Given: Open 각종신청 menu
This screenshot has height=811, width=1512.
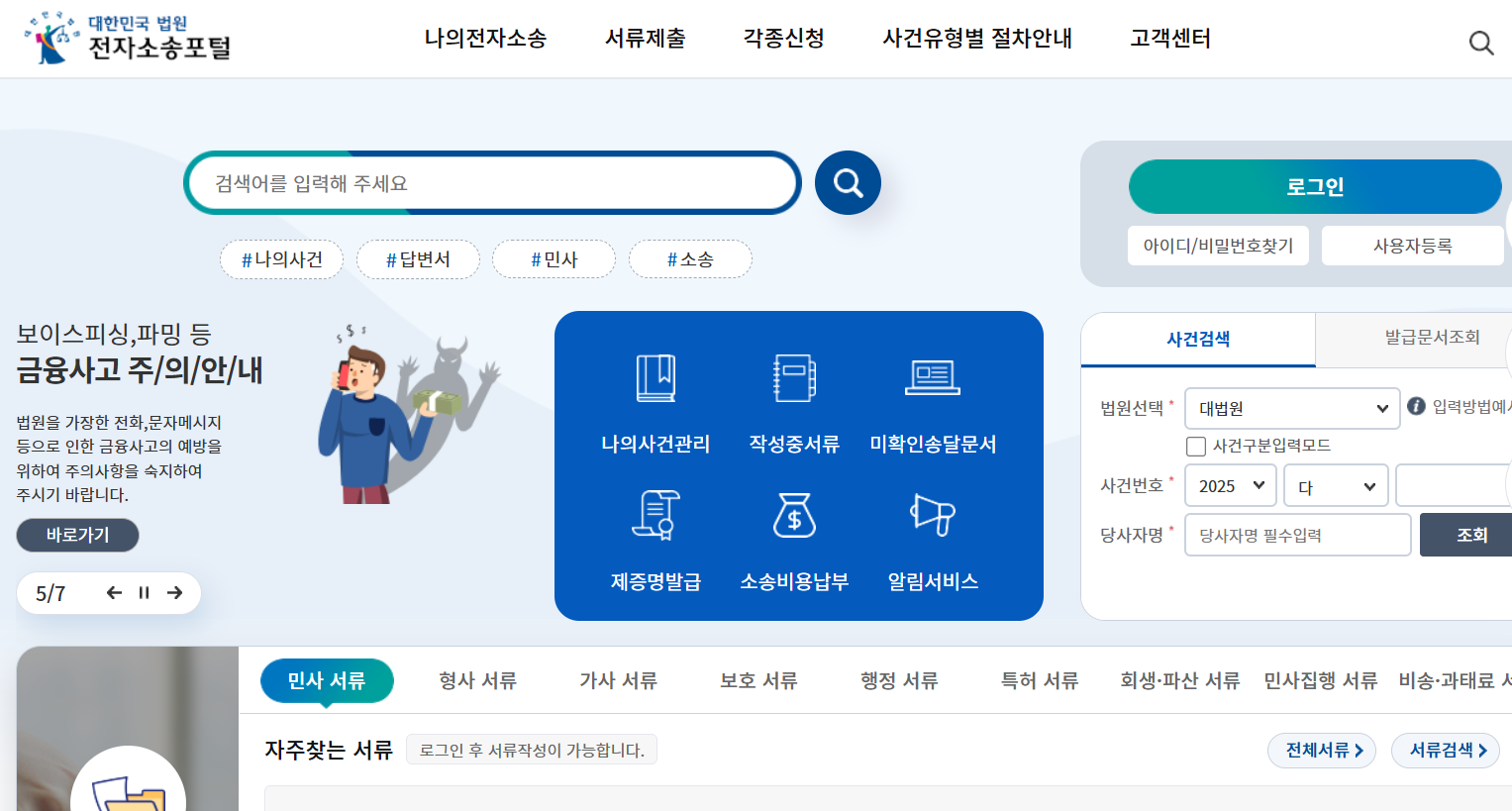Looking at the screenshot, I should [784, 39].
